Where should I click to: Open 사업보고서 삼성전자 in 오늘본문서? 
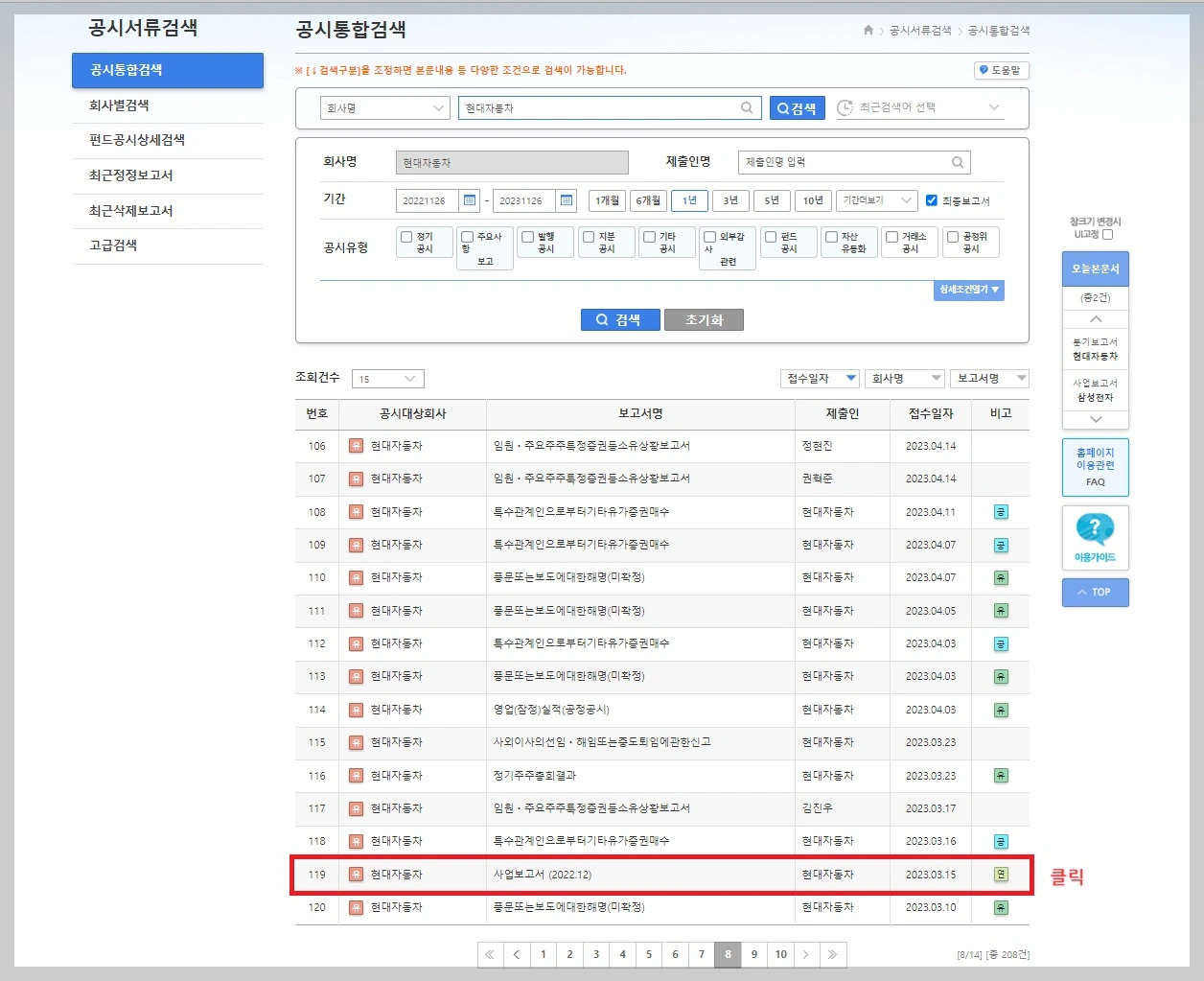(1095, 390)
